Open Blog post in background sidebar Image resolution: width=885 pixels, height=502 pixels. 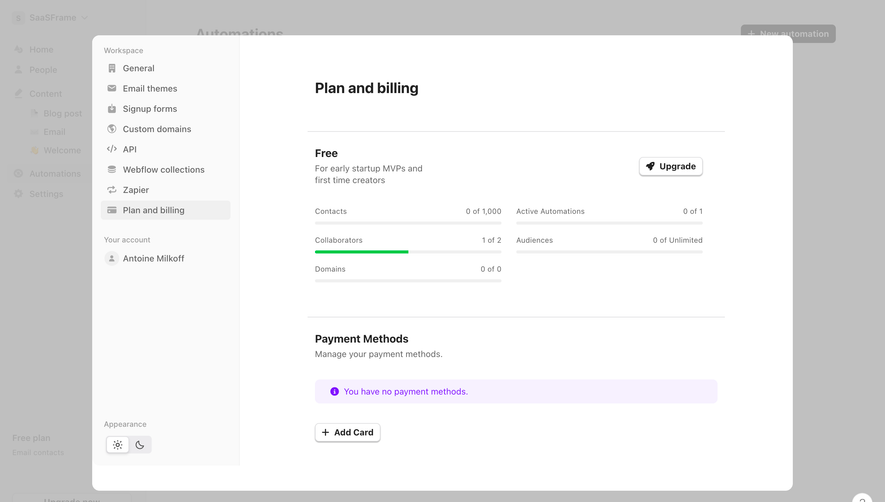point(63,114)
